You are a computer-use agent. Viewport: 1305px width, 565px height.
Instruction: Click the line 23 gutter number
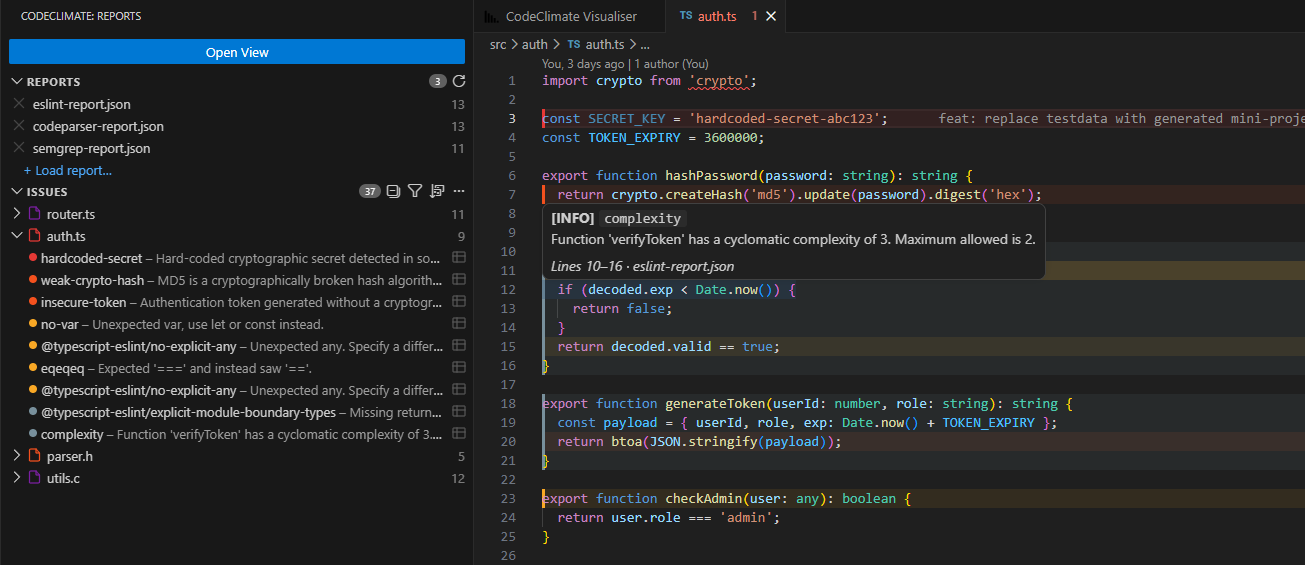(508, 498)
